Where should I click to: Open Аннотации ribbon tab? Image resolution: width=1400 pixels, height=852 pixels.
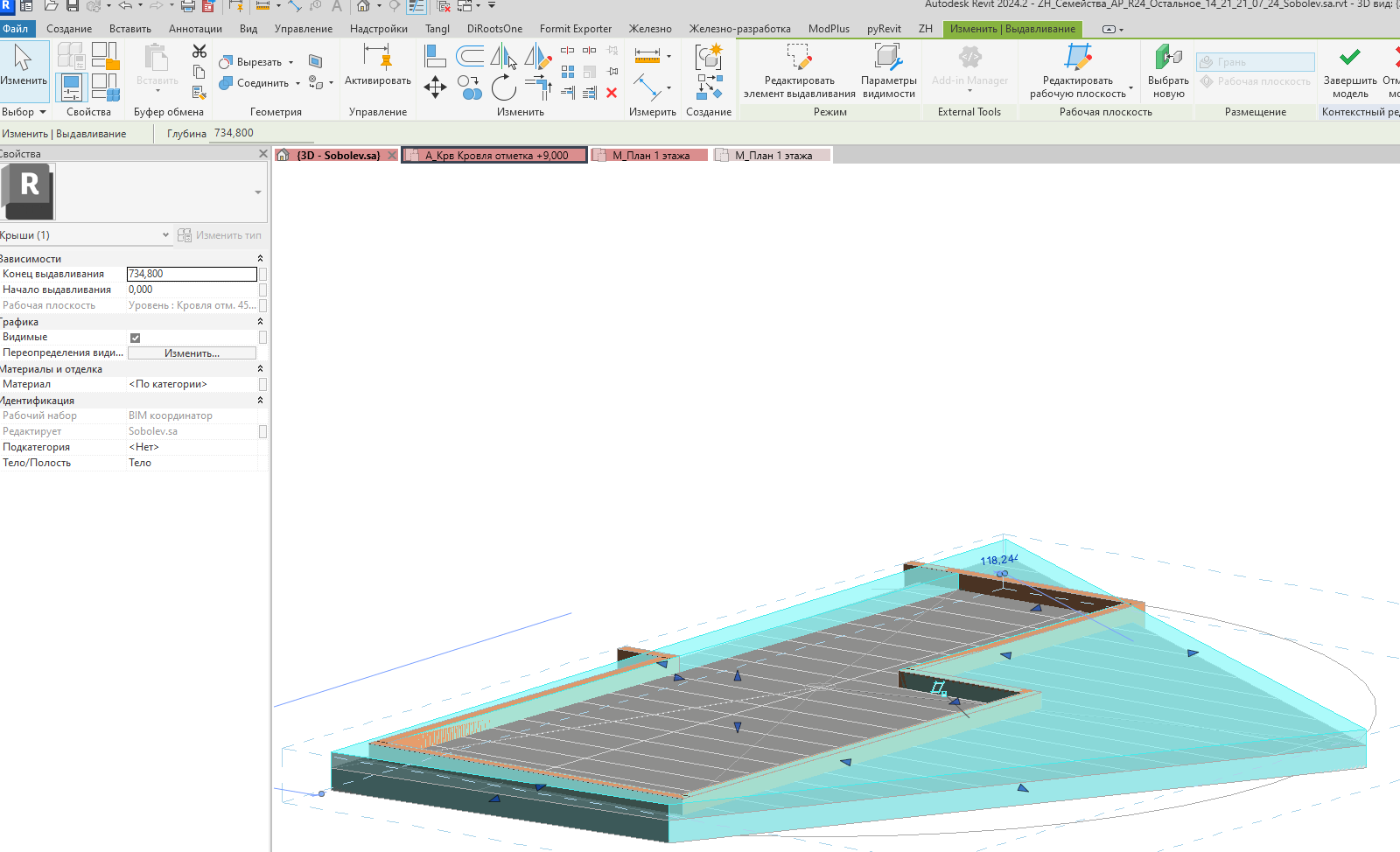click(x=195, y=29)
